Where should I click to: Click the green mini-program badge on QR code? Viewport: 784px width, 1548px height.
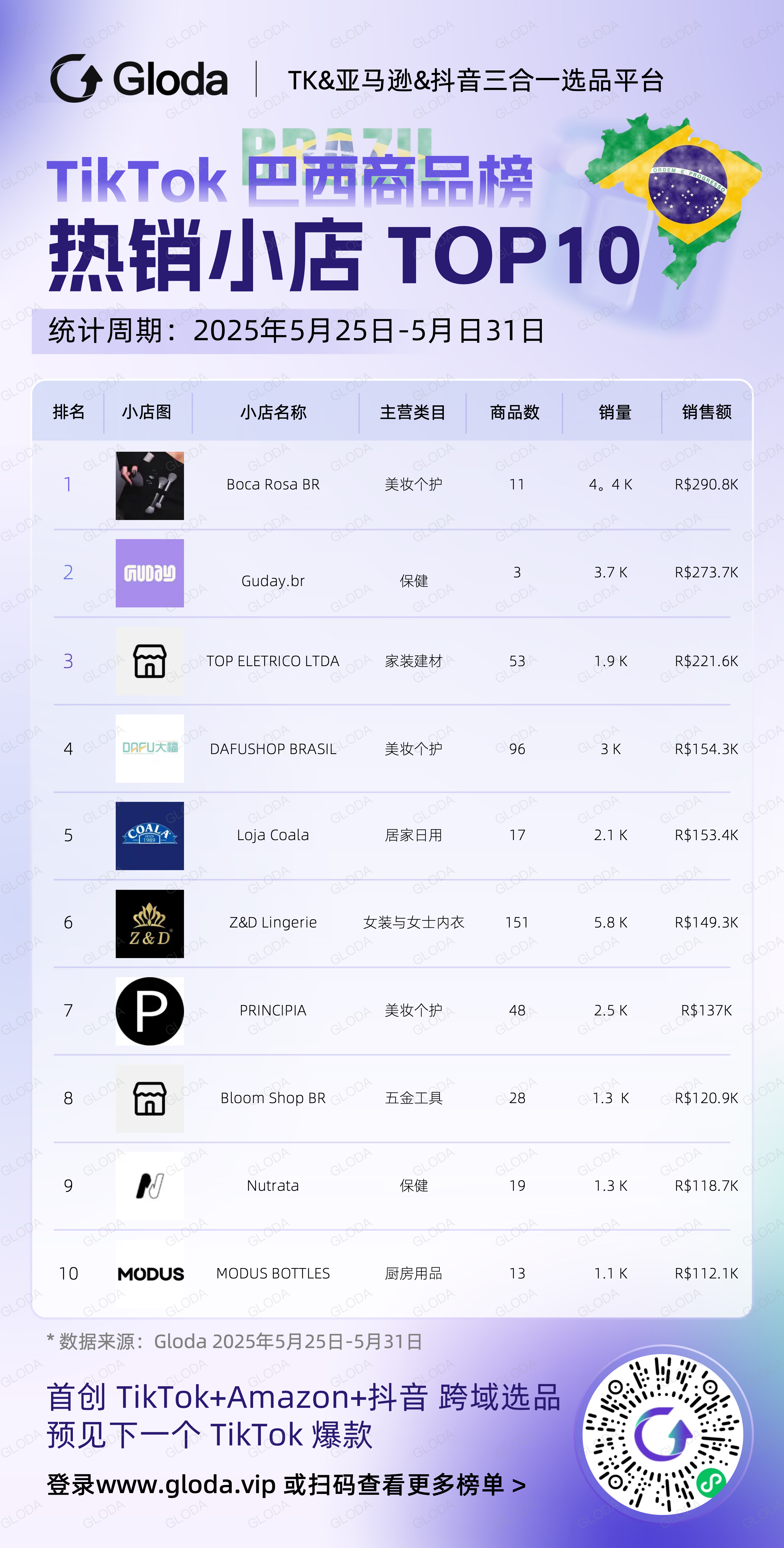point(711,1482)
